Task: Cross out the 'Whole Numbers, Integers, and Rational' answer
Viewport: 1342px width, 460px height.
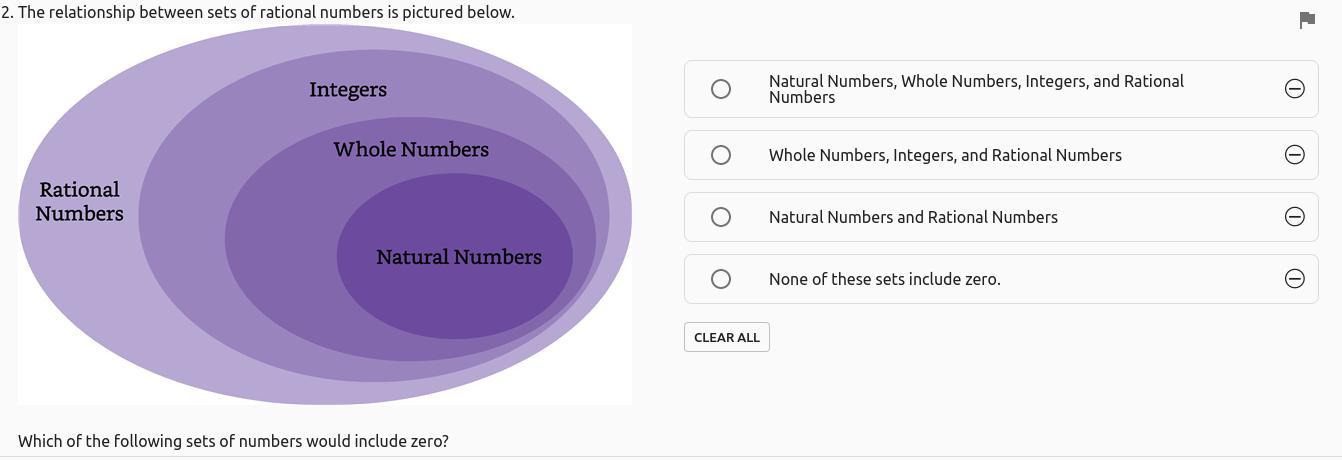Action: point(1294,155)
